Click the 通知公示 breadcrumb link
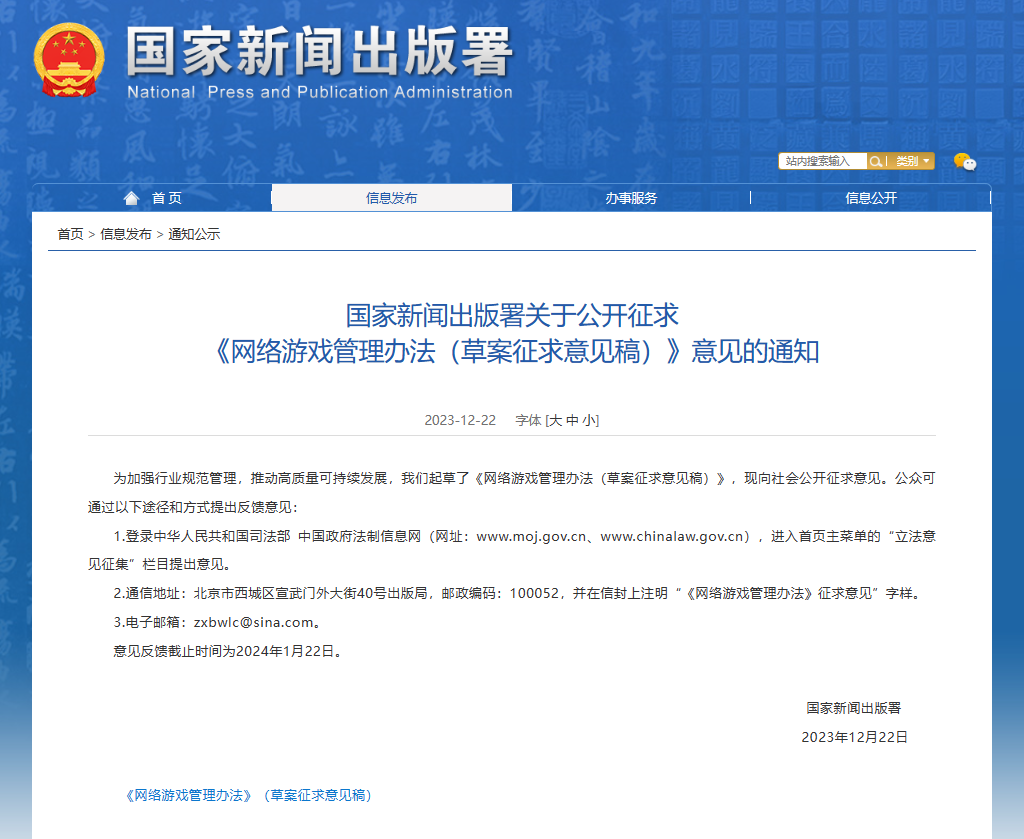This screenshot has width=1024, height=839. click(x=194, y=234)
